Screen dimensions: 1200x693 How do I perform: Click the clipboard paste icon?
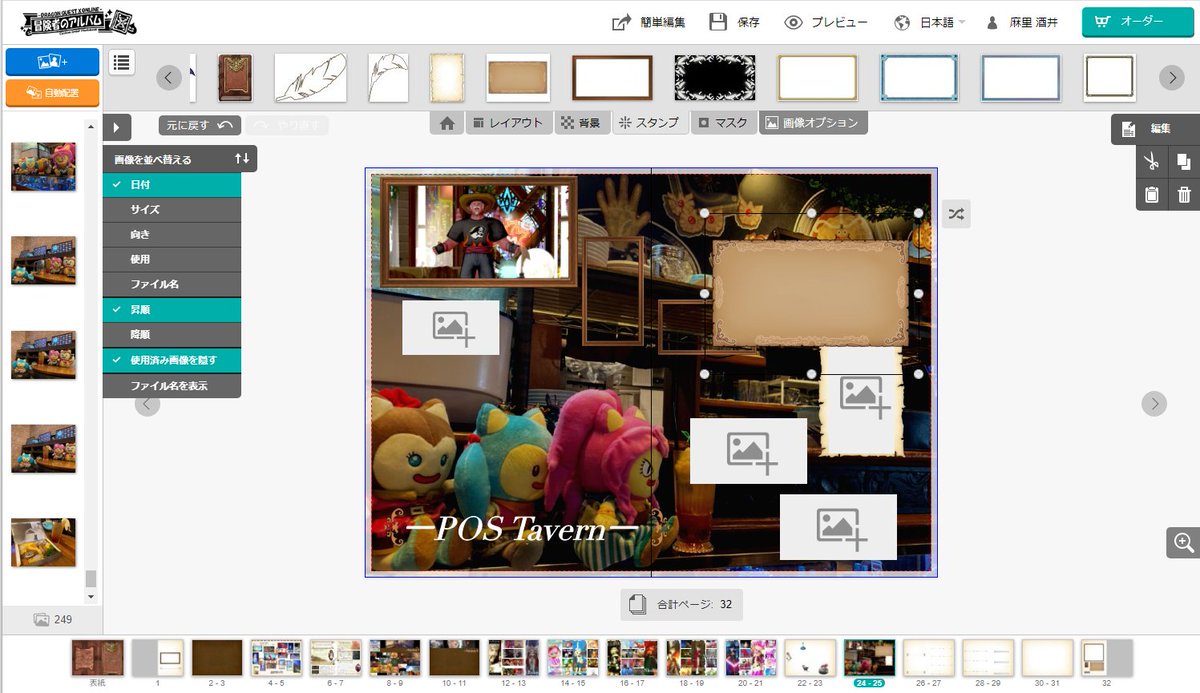pos(1151,194)
